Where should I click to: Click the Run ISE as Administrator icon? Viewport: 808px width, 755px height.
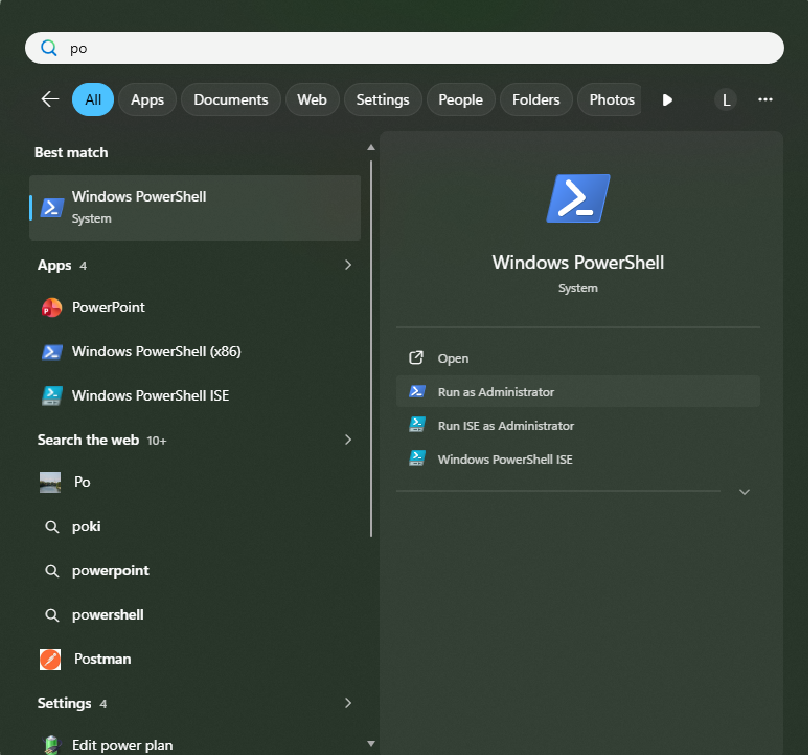pyautogui.click(x=417, y=425)
